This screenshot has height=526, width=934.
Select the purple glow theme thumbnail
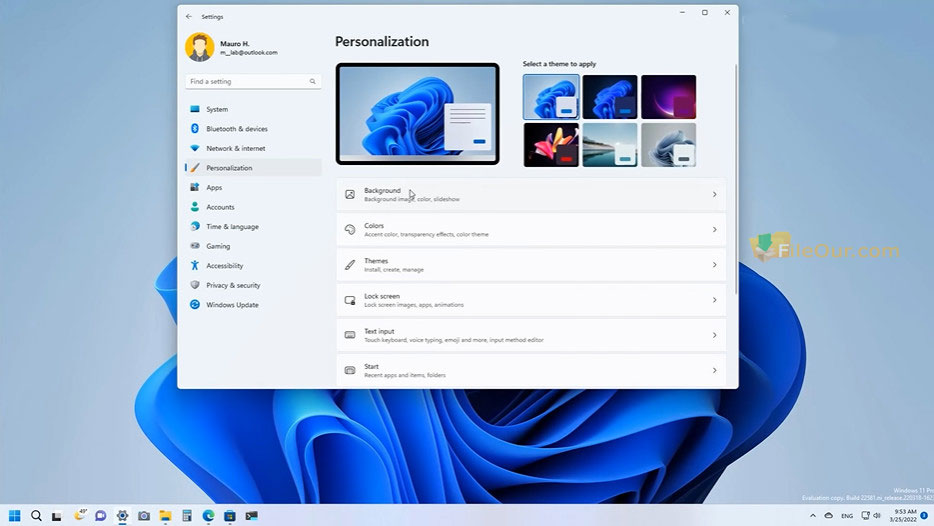coord(668,97)
